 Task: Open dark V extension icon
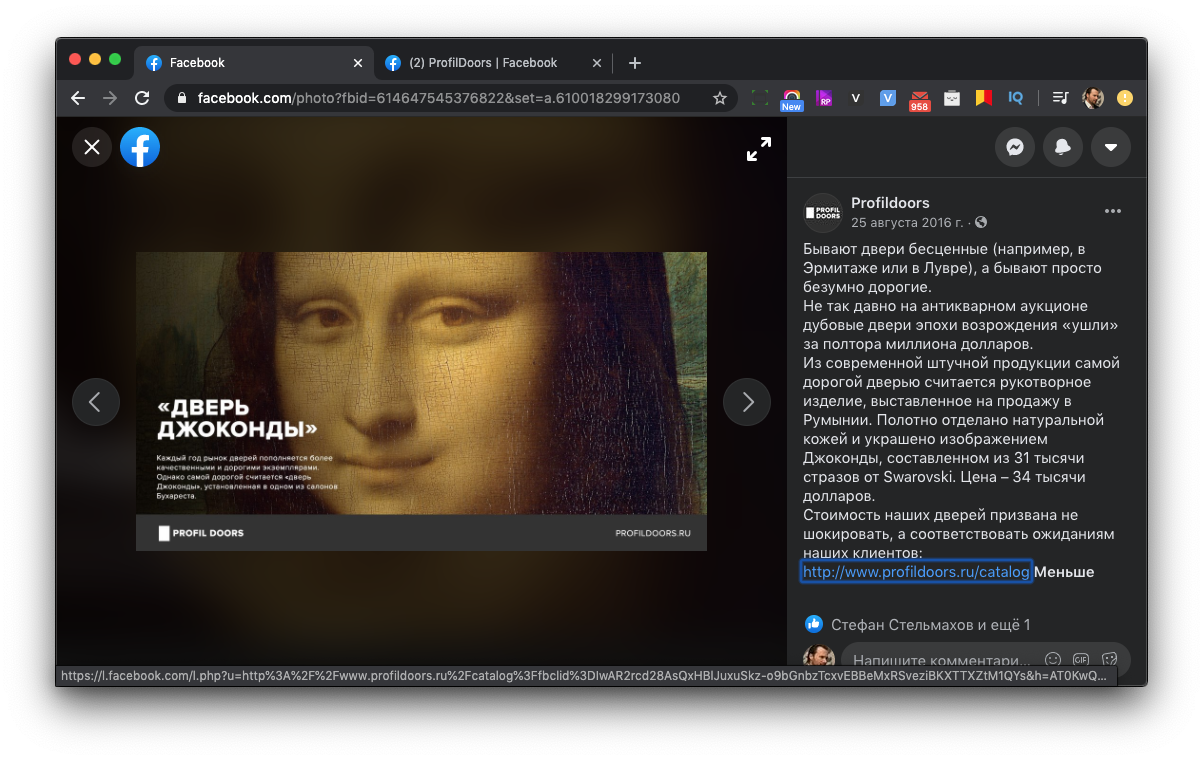click(855, 98)
